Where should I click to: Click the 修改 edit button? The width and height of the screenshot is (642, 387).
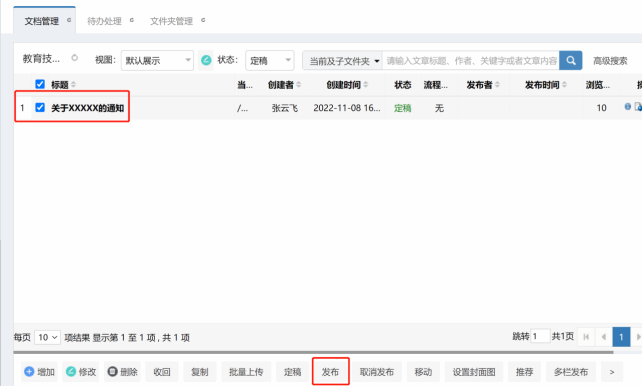(x=81, y=372)
